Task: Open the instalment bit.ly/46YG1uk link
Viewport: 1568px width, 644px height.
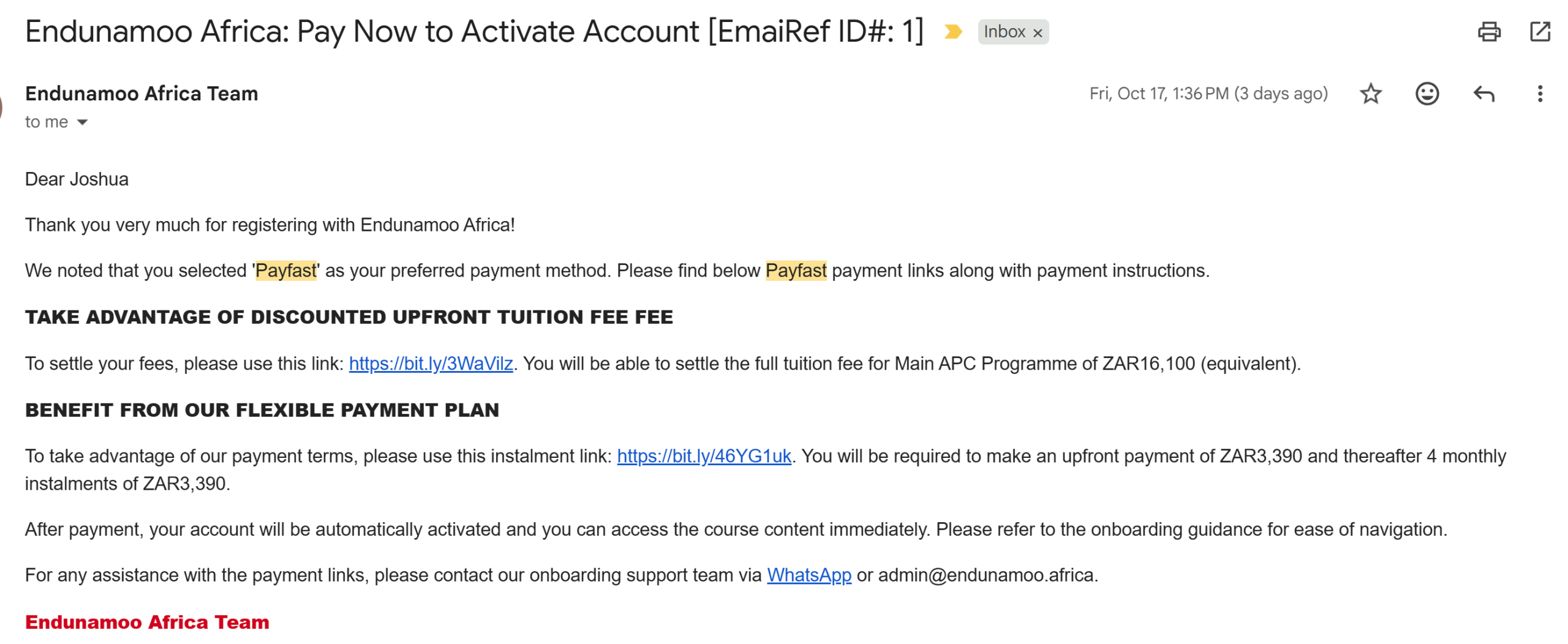Action: pos(704,456)
